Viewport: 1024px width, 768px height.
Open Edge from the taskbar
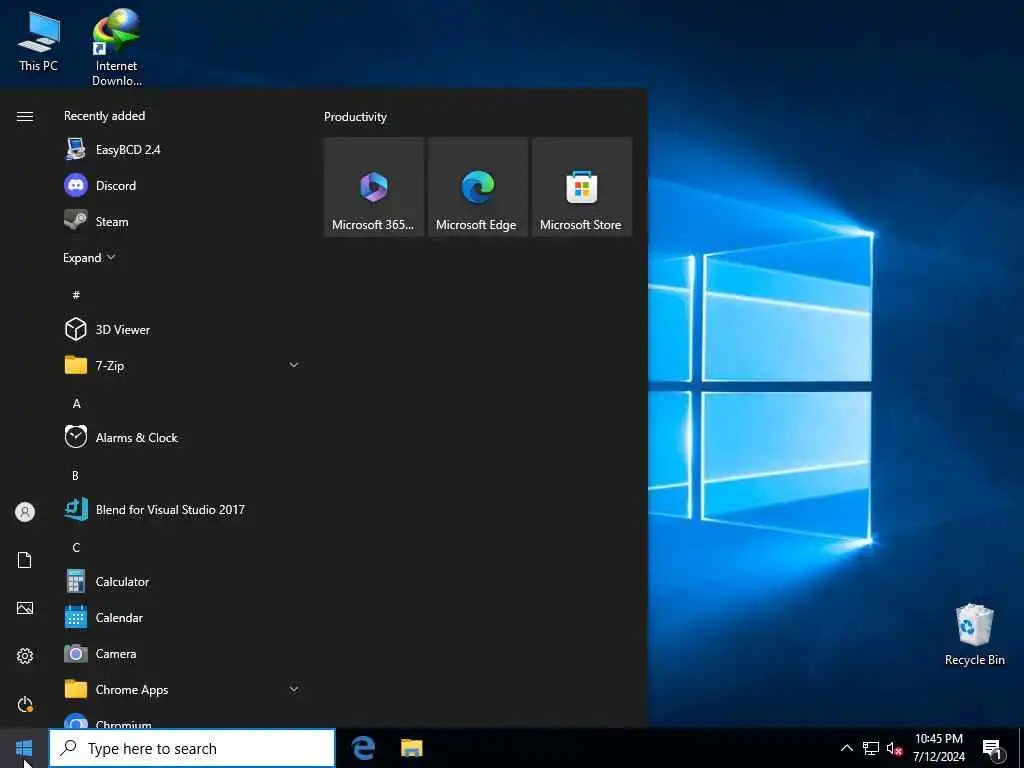tap(363, 748)
